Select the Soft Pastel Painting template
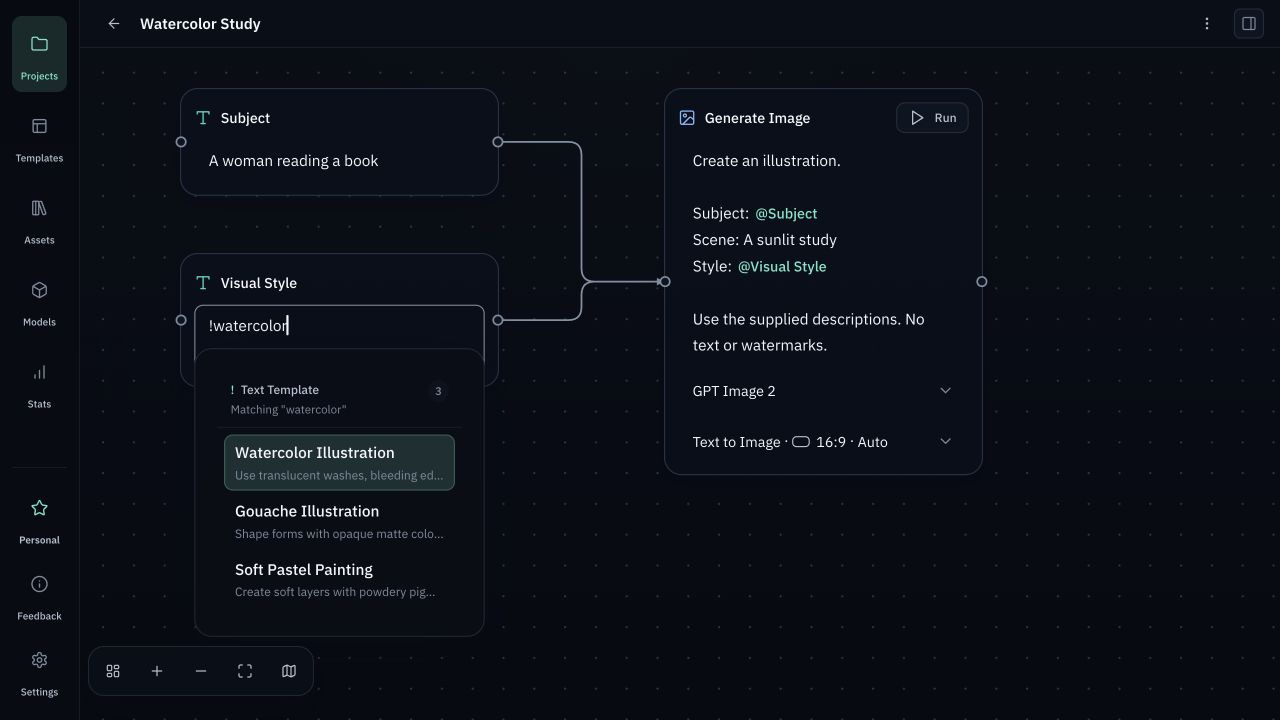 point(339,579)
